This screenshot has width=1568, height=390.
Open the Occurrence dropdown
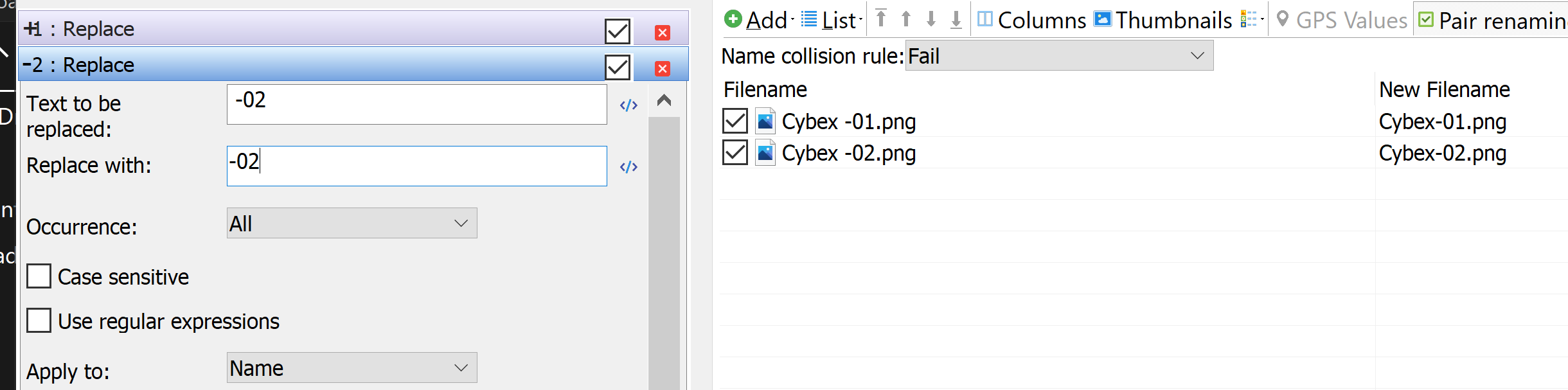pyautogui.click(x=352, y=223)
